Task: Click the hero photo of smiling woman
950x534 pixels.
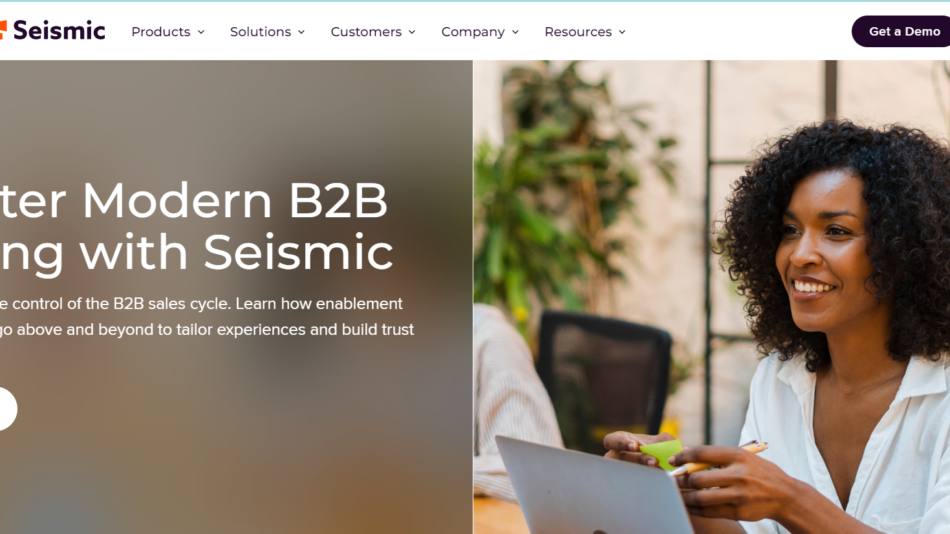Action: tap(711, 297)
